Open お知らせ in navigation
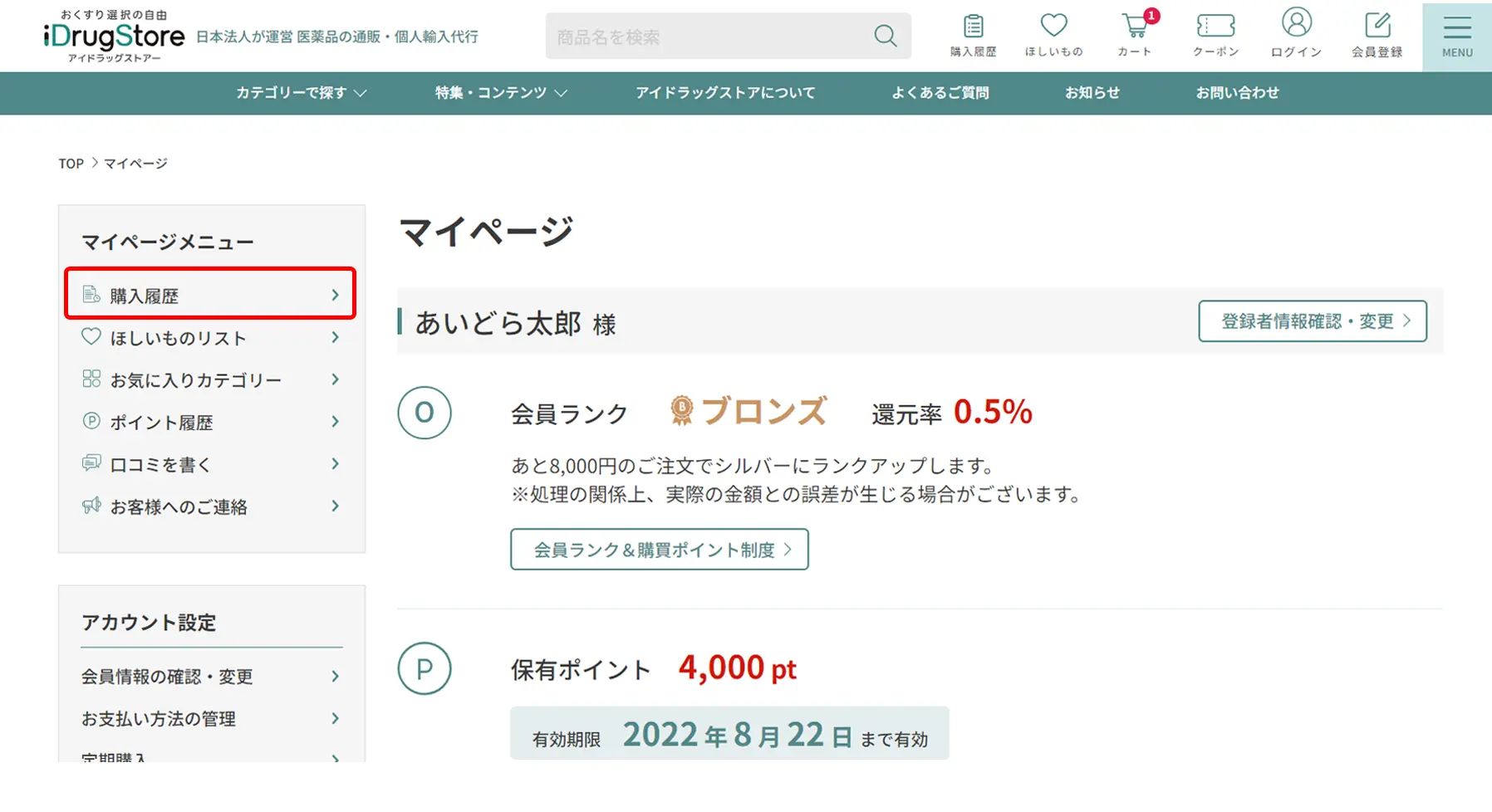This screenshot has width=1492, height=812. 1092,93
